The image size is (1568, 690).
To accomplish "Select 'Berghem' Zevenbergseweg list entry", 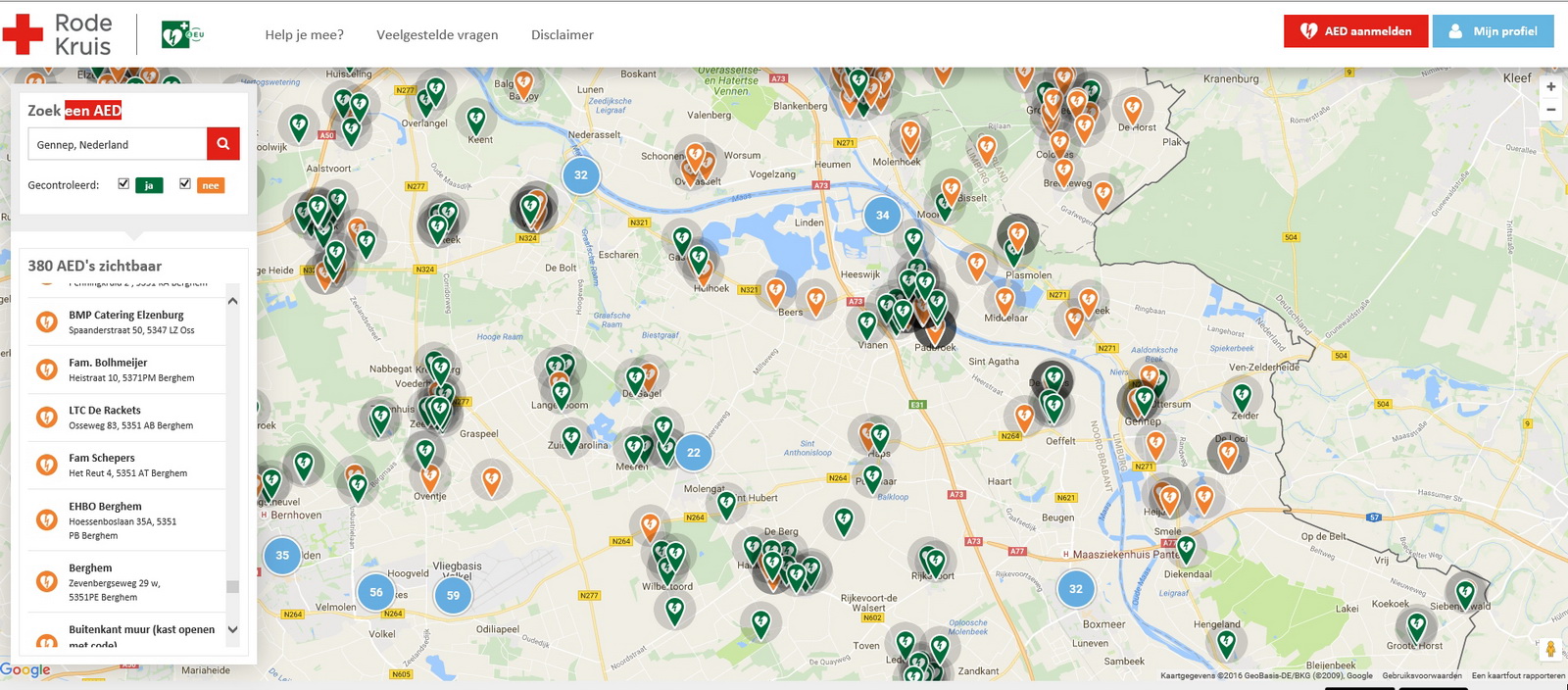I will coord(127,582).
